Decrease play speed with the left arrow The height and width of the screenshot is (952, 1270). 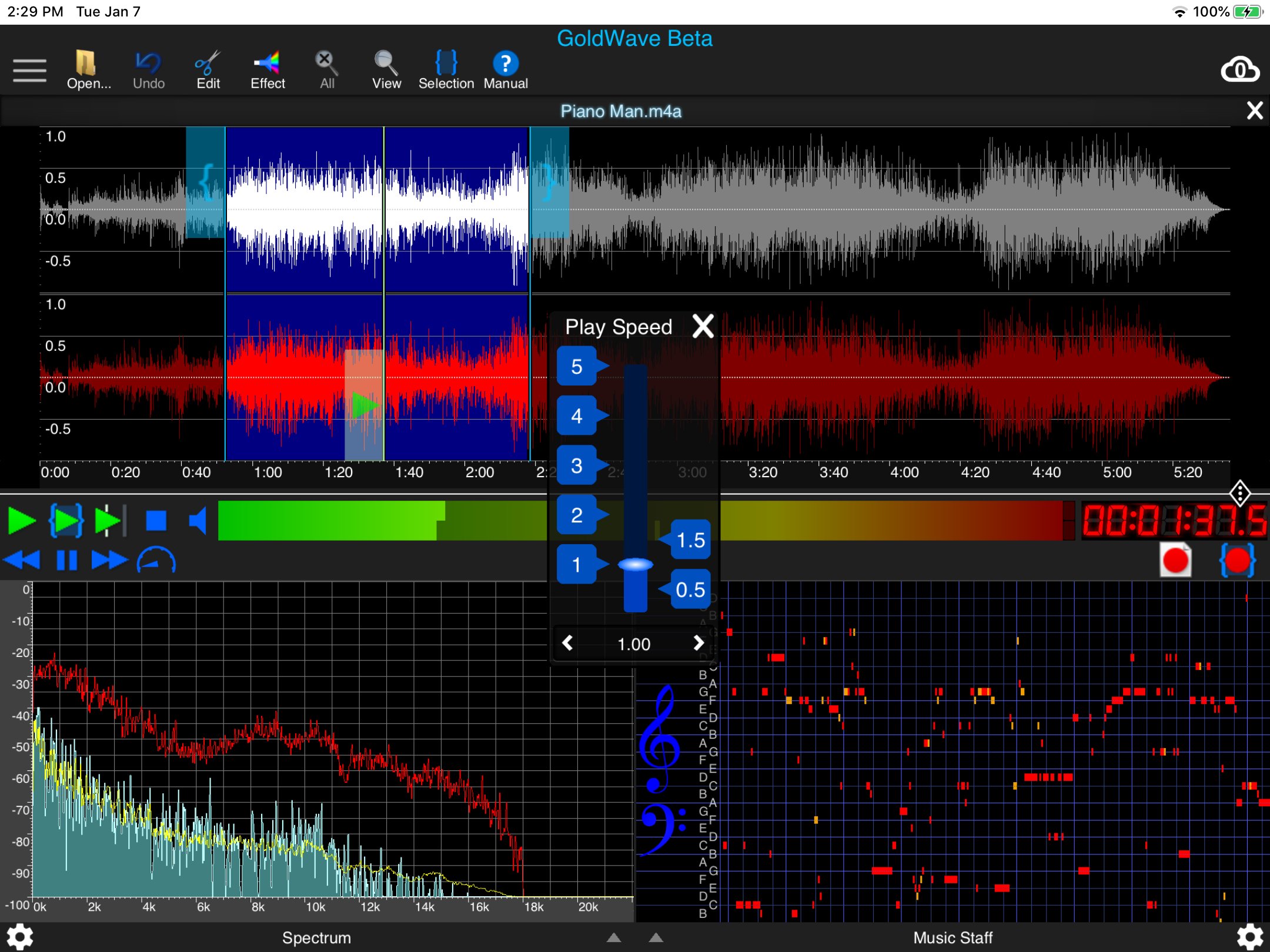click(x=568, y=643)
